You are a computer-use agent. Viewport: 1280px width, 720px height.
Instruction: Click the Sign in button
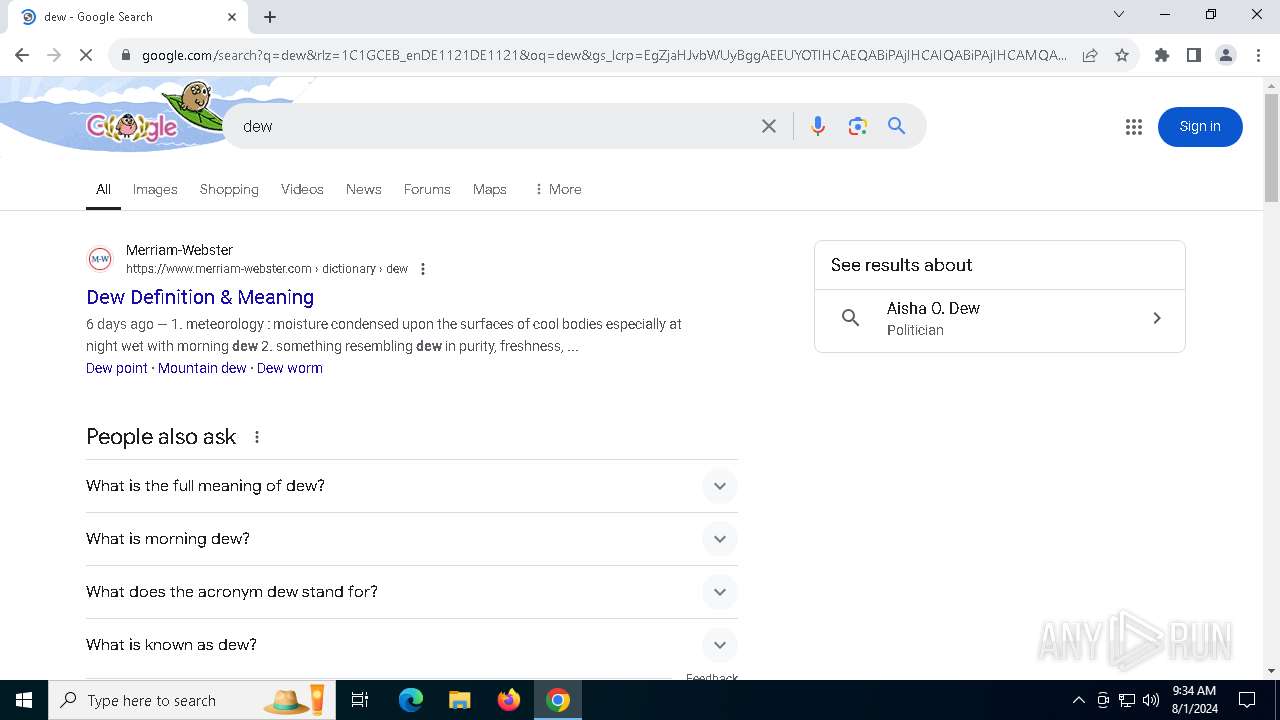[x=1200, y=127]
